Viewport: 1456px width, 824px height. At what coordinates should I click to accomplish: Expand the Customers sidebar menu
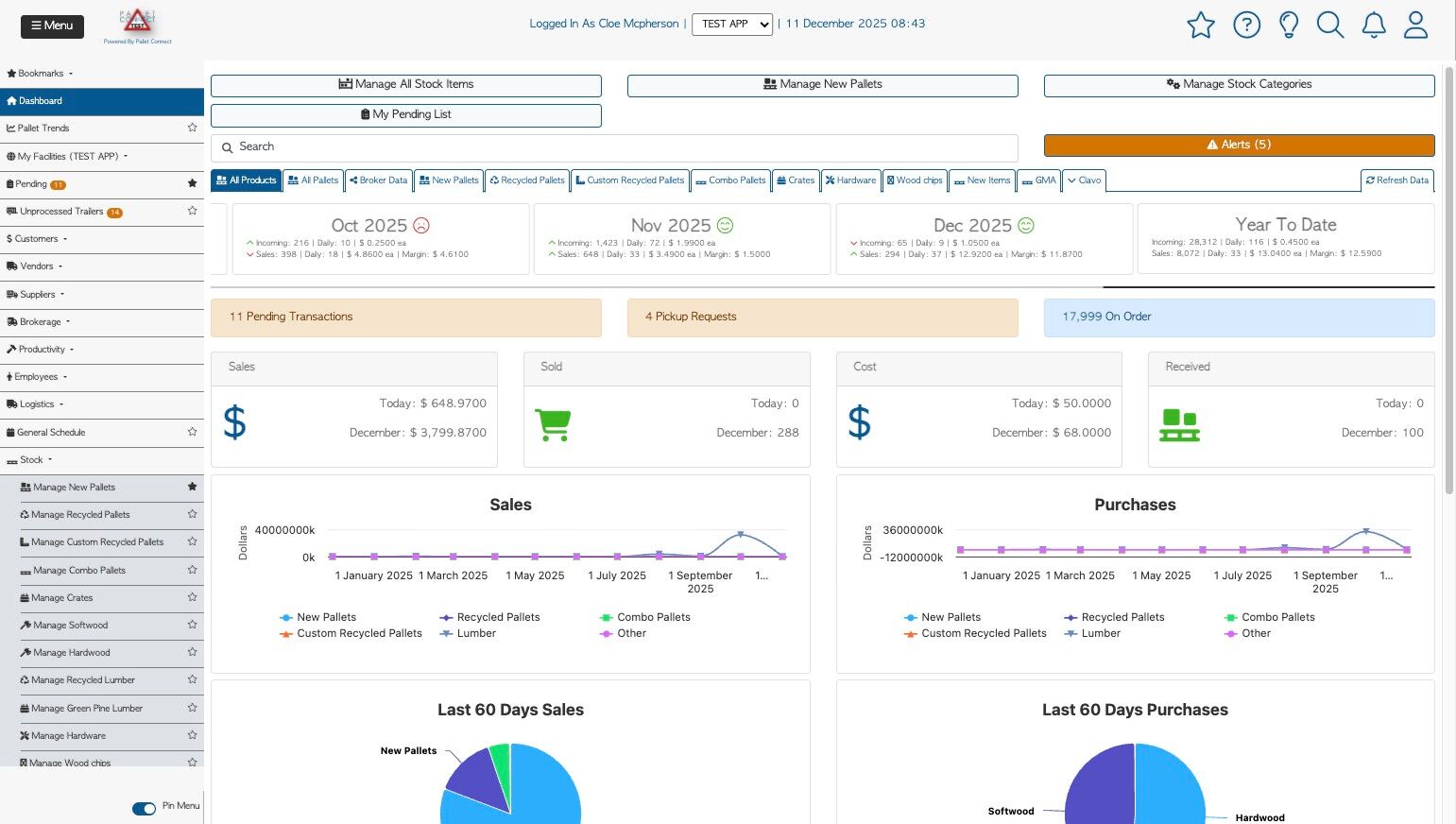[x=38, y=239]
